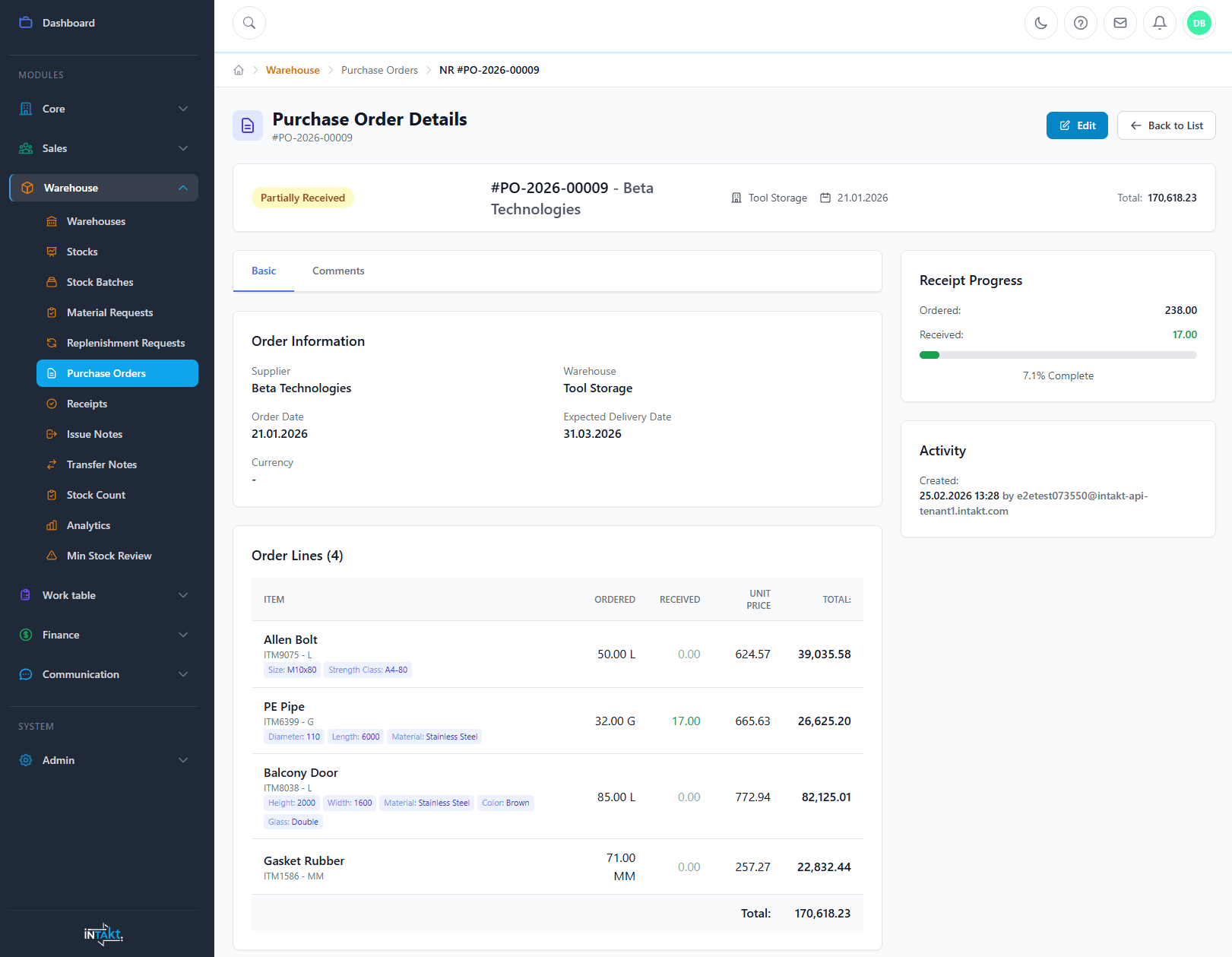Open the mail messages icon
Image resolution: width=1232 pixels, height=957 pixels.
[x=1120, y=23]
